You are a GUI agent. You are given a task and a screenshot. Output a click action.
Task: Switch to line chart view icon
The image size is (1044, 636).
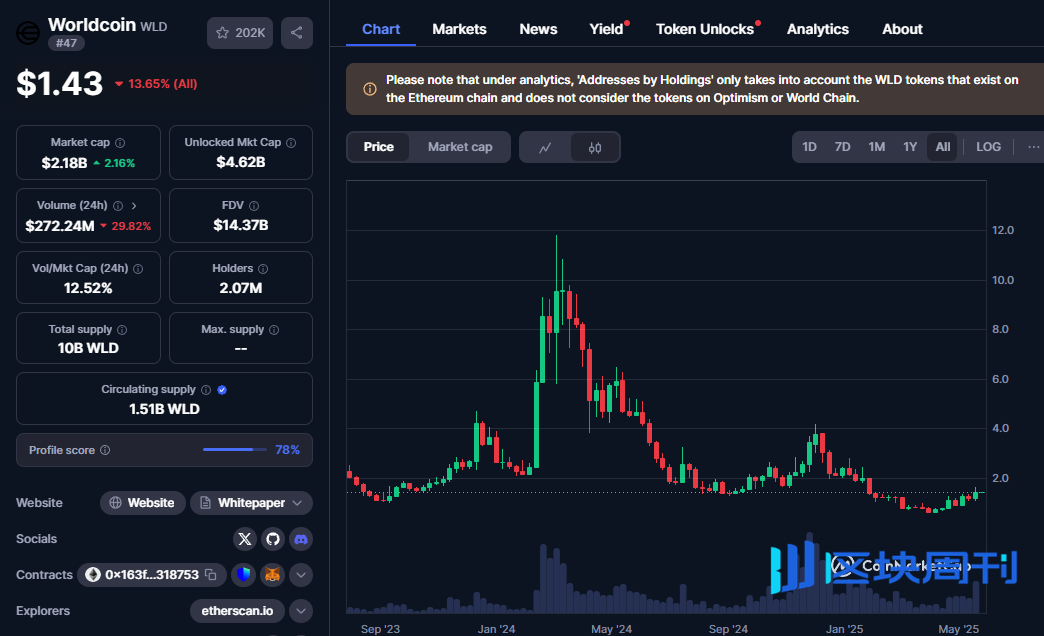coord(545,148)
